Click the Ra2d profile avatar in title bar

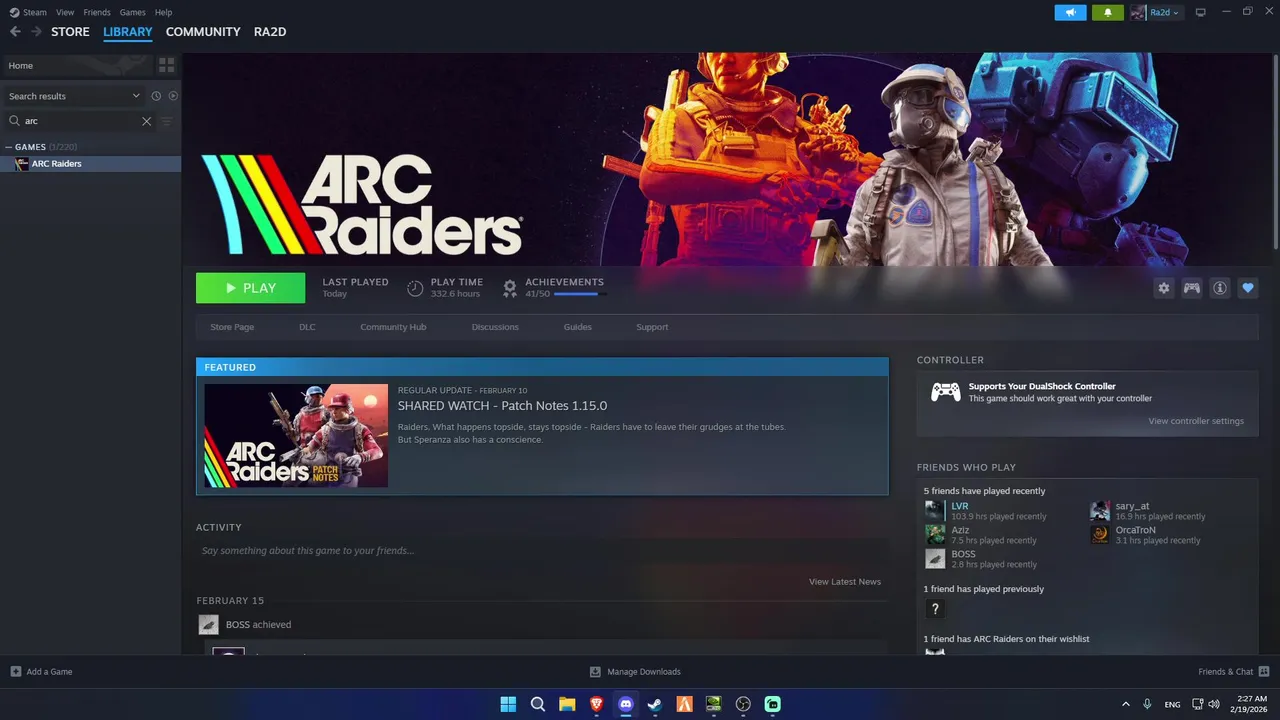pyautogui.click(x=1138, y=12)
